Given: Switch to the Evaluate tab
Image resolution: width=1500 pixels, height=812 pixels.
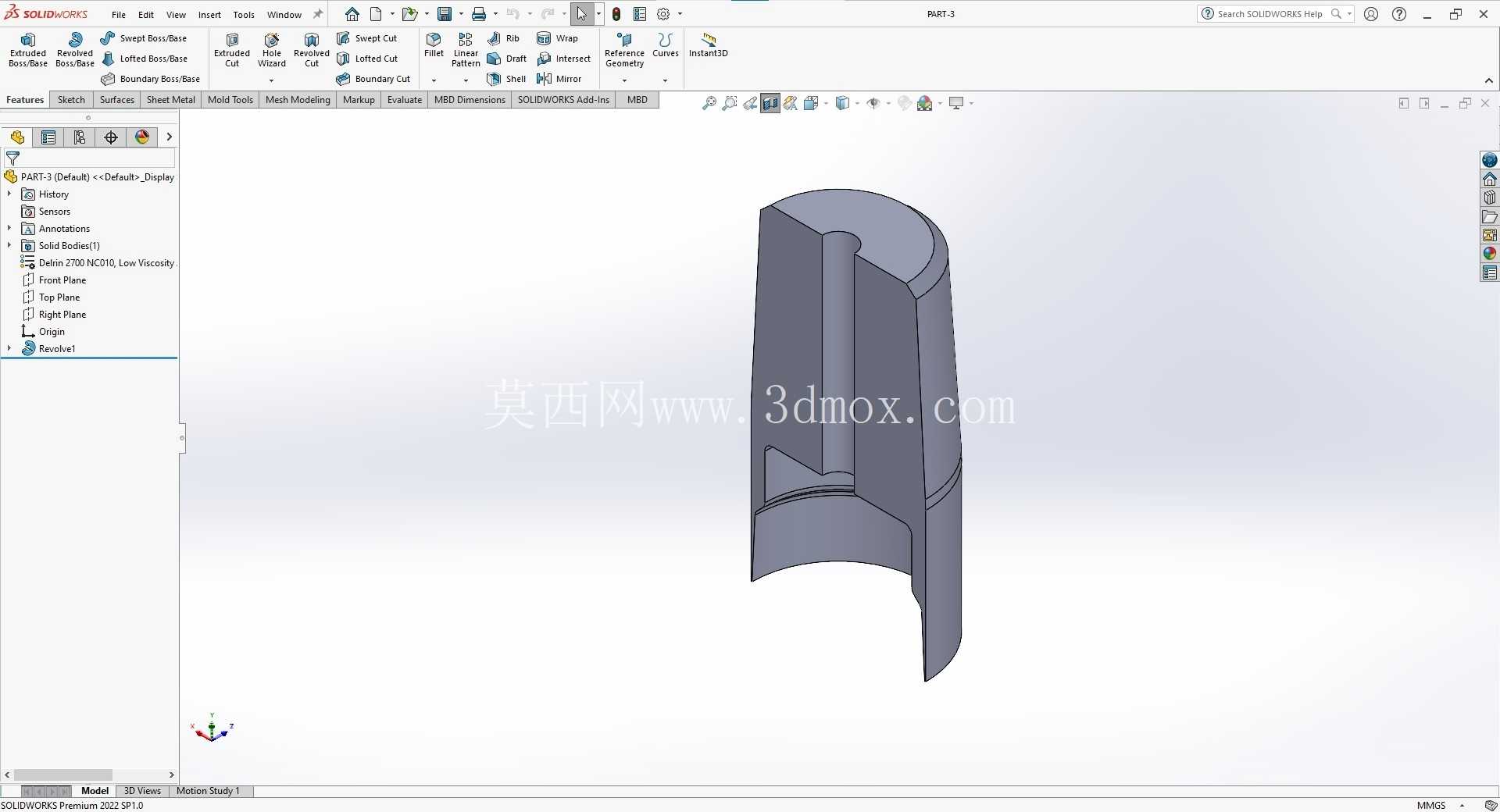Looking at the screenshot, I should pyautogui.click(x=405, y=100).
